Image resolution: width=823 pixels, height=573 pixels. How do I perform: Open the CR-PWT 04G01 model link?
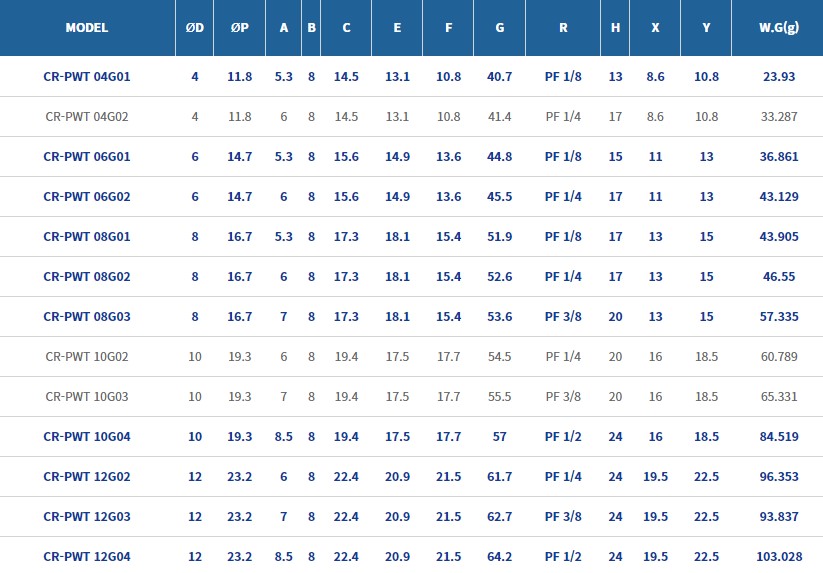87,77
